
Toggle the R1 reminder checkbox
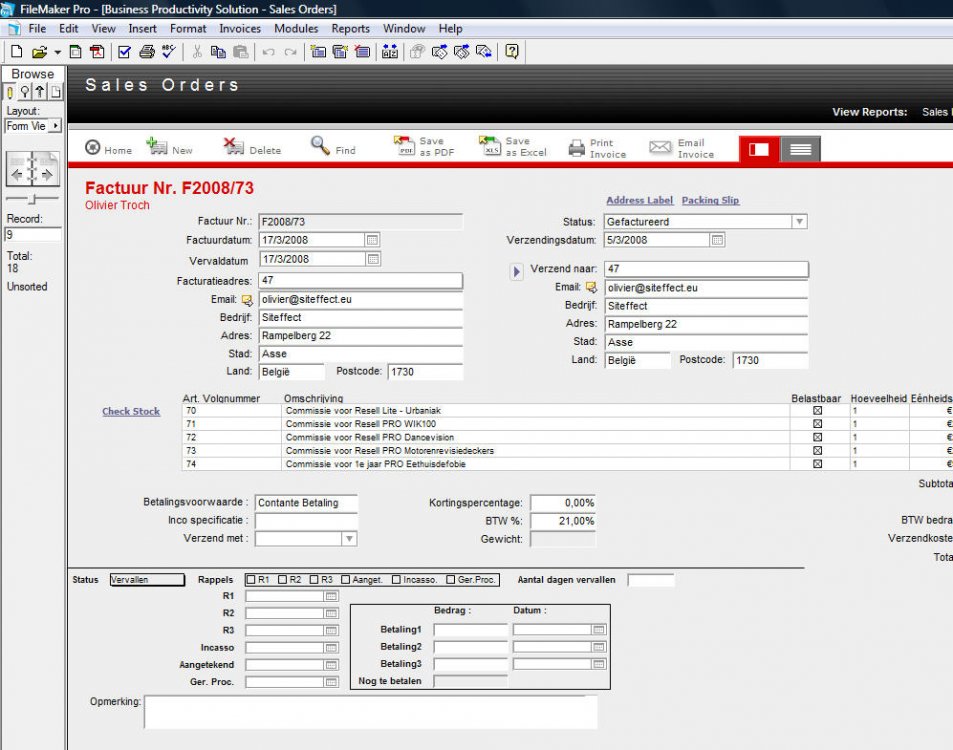[x=252, y=580]
